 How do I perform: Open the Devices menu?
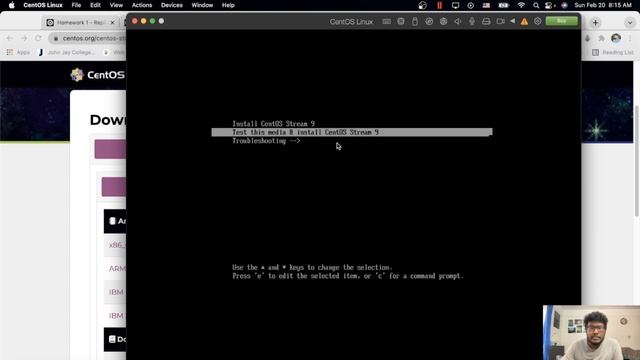[x=171, y=5]
